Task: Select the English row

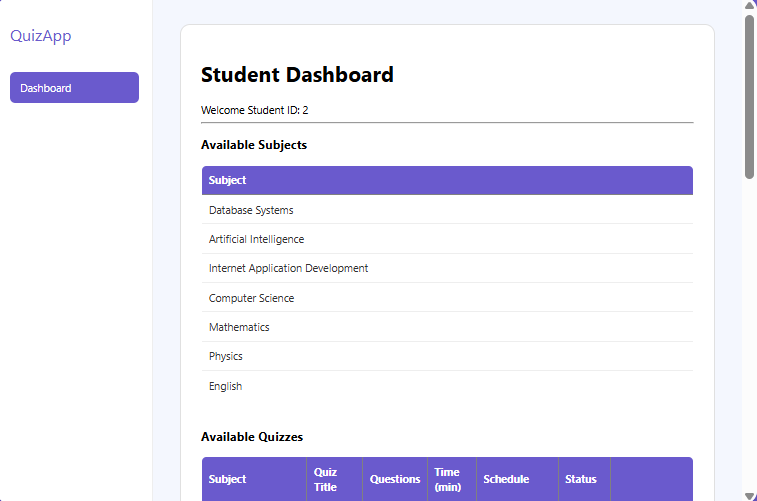Action: 447,386
